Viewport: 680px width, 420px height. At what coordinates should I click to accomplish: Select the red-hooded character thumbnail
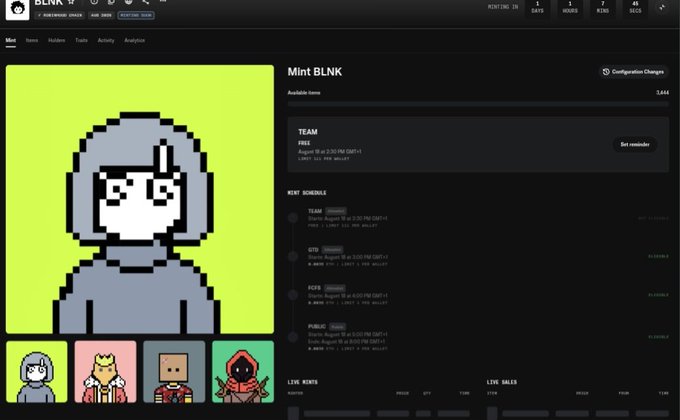pyautogui.click(x=243, y=372)
